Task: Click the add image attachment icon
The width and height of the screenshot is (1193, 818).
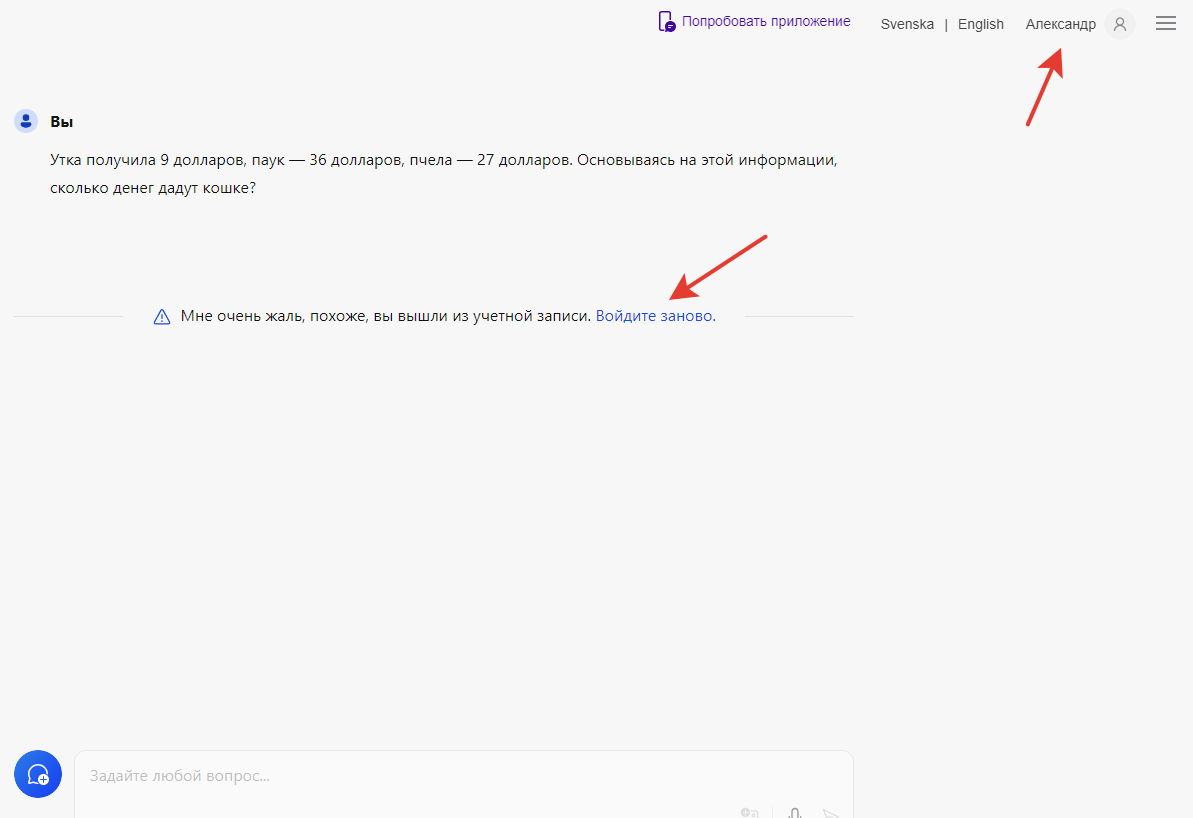Action: (x=749, y=813)
